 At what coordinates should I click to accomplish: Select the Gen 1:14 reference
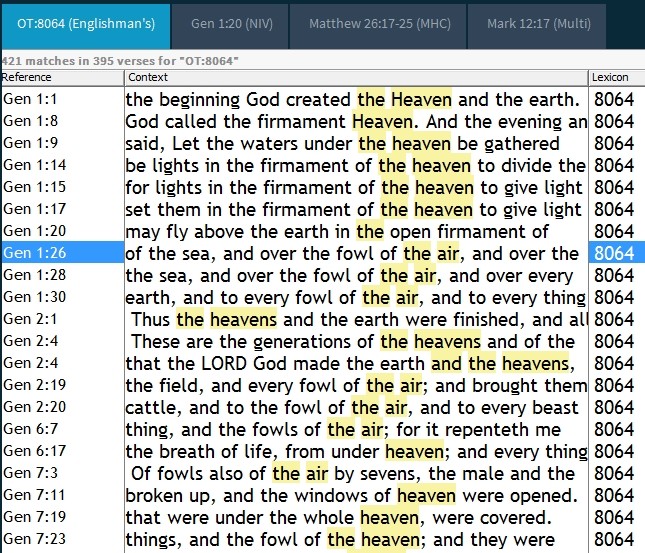[35, 165]
